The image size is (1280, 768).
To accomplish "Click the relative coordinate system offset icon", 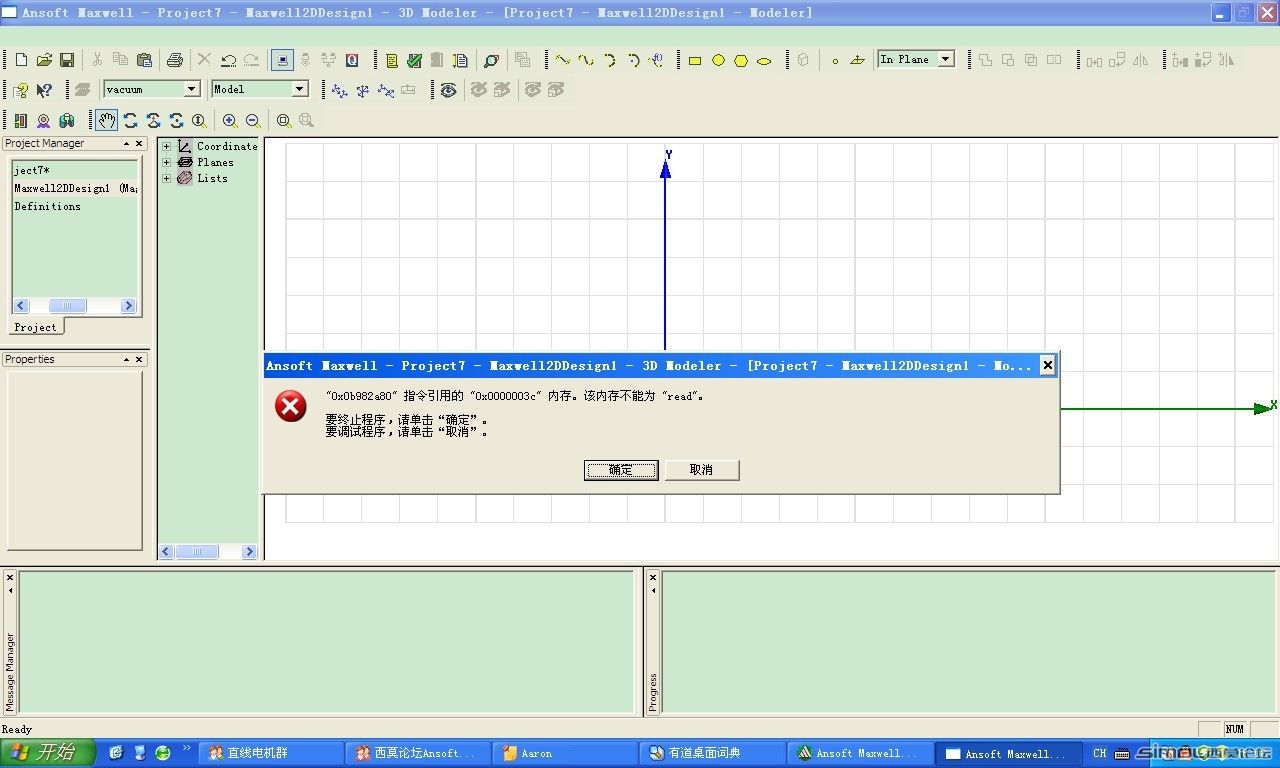I will [x=340, y=90].
